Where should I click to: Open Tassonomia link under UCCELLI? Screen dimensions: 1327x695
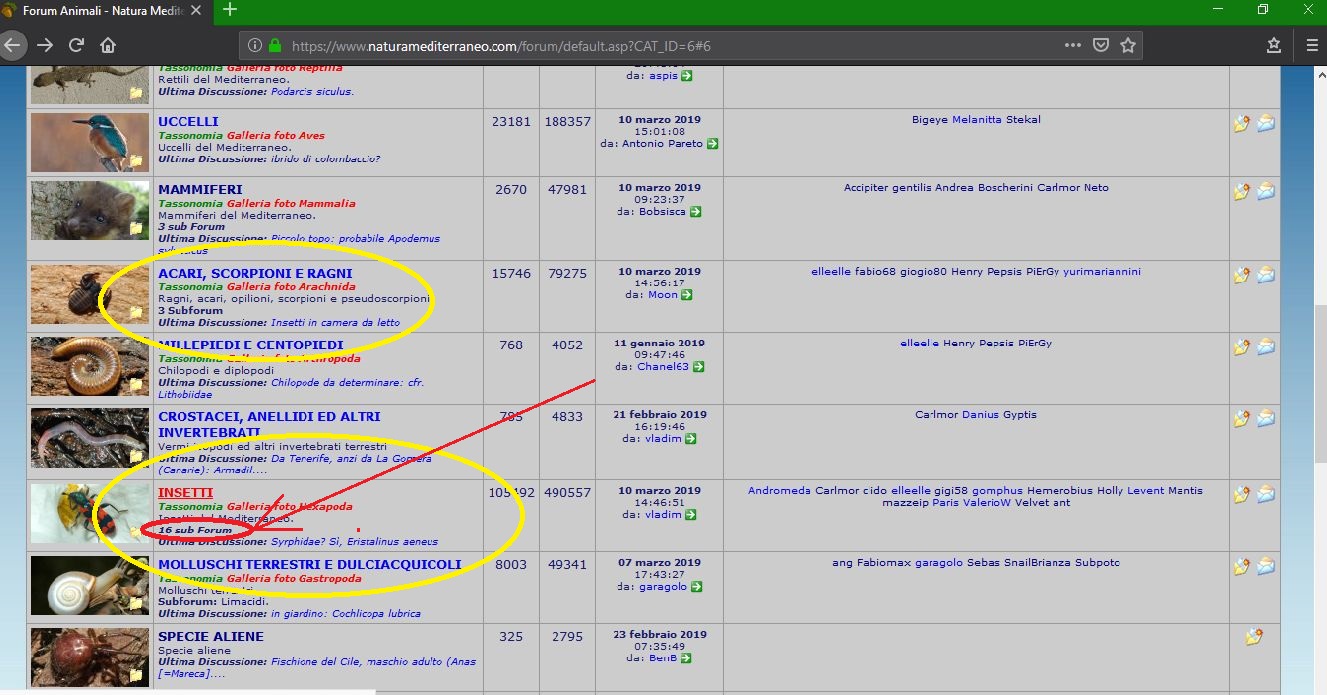pos(190,135)
